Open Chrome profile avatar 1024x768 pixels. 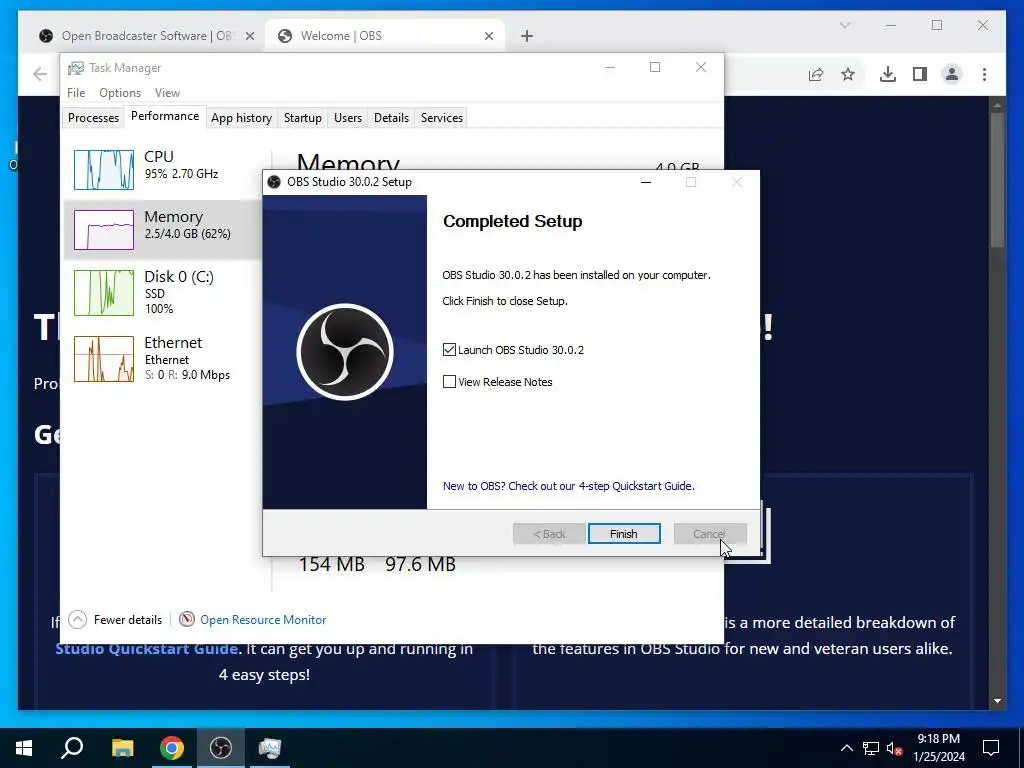click(x=952, y=74)
